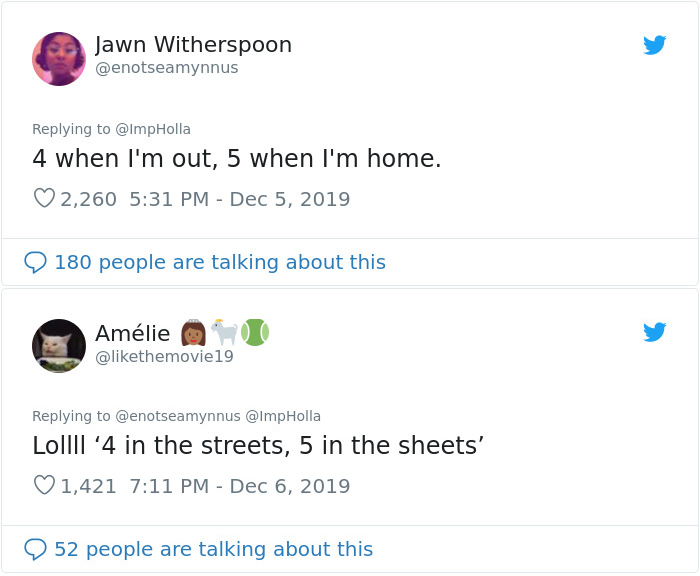Click the tweet text '4 when I'm out, 5 when I'm home.'
700x576 pixels.
(x=237, y=159)
